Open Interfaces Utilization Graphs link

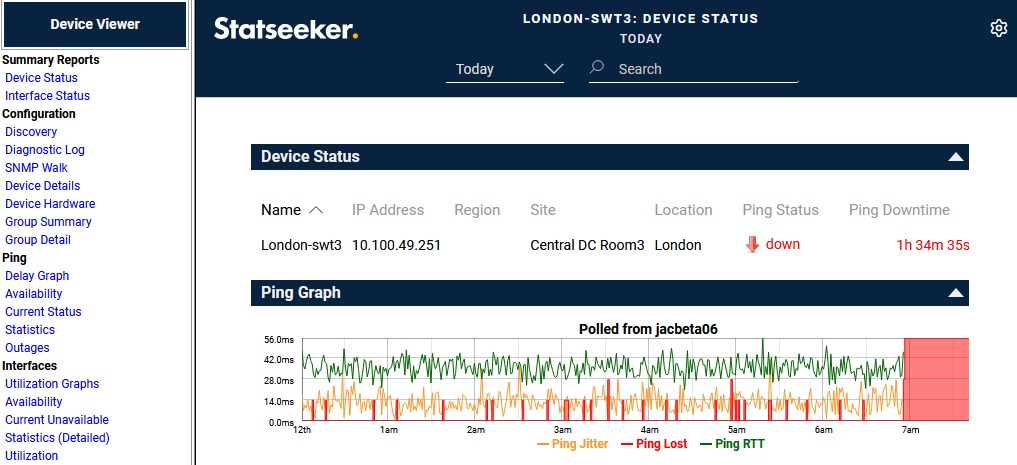pos(52,384)
